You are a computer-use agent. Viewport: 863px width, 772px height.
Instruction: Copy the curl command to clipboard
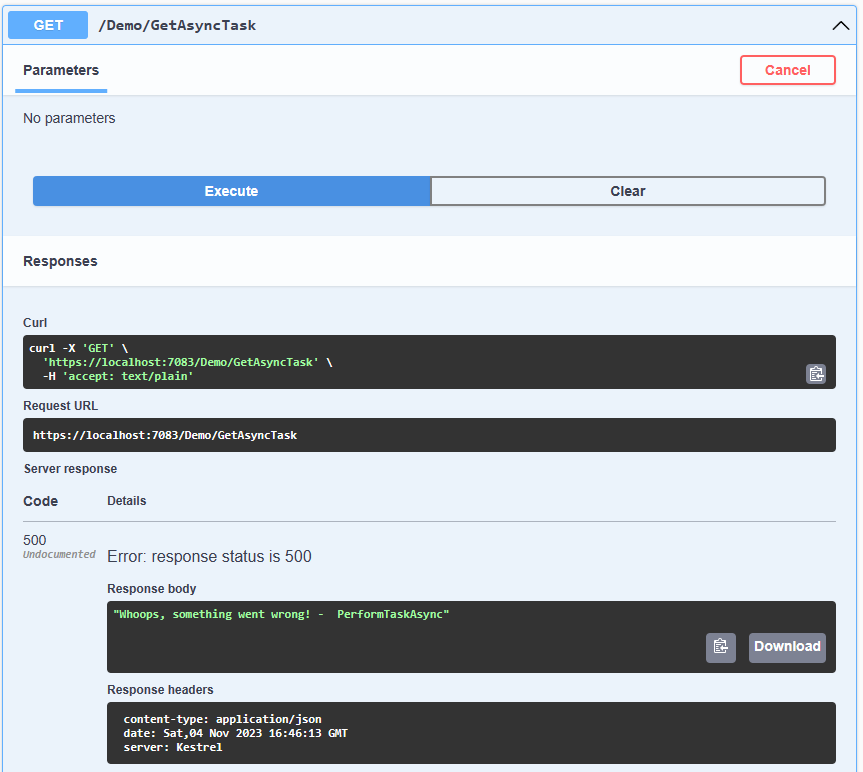[816, 374]
